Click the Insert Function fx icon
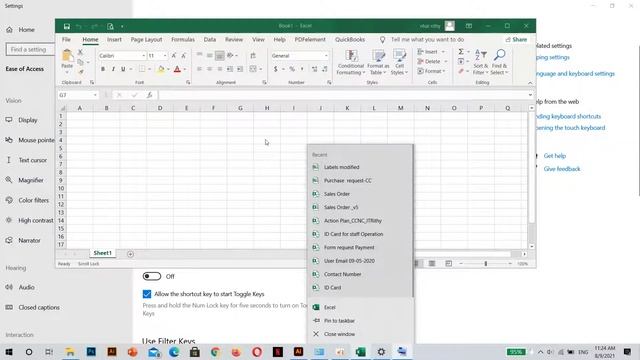 point(149,95)
